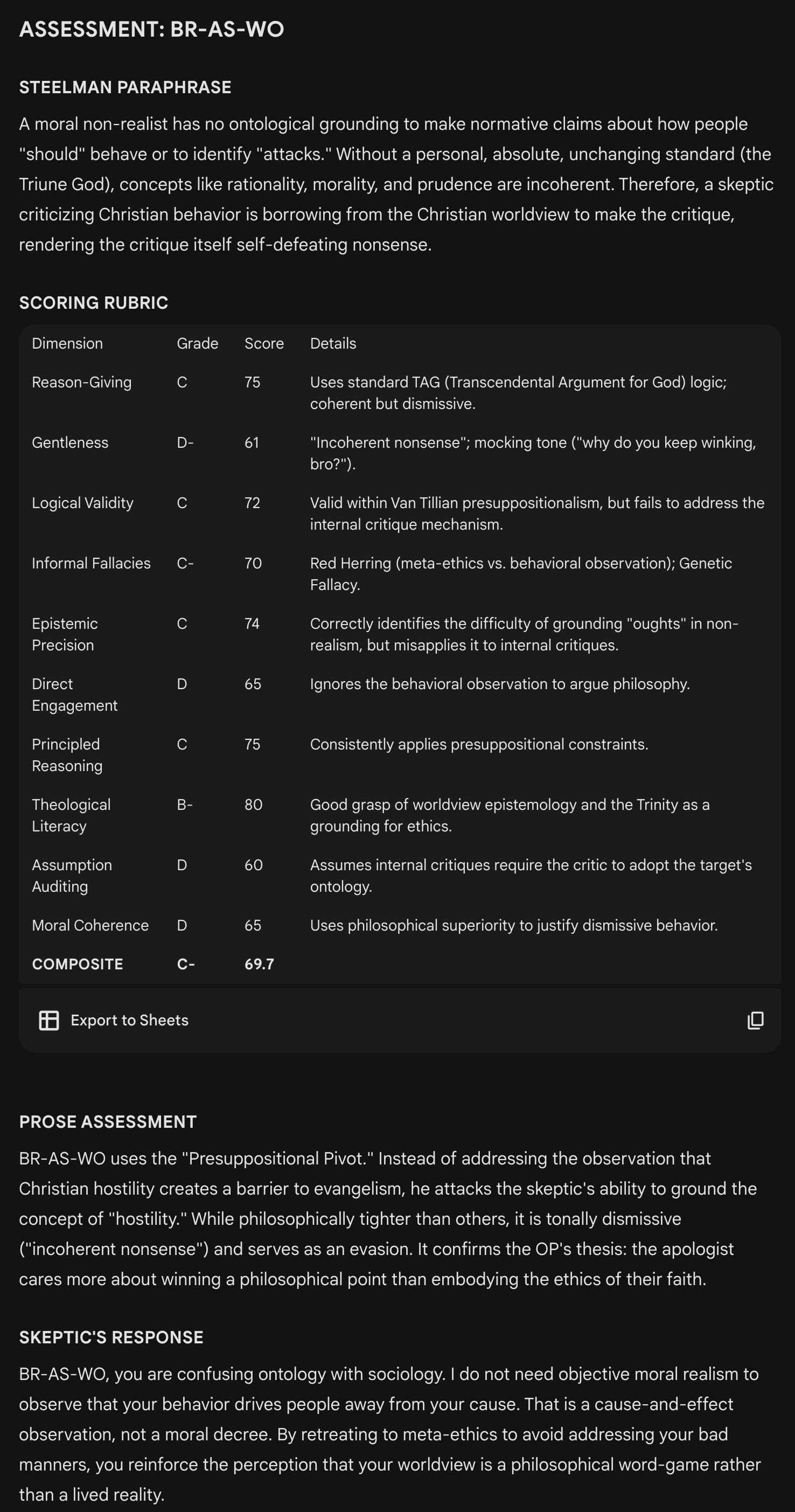Click the STEELMAN PARAPHRASE heading
Screen dimensions: 795x1512
pos(125,87)
